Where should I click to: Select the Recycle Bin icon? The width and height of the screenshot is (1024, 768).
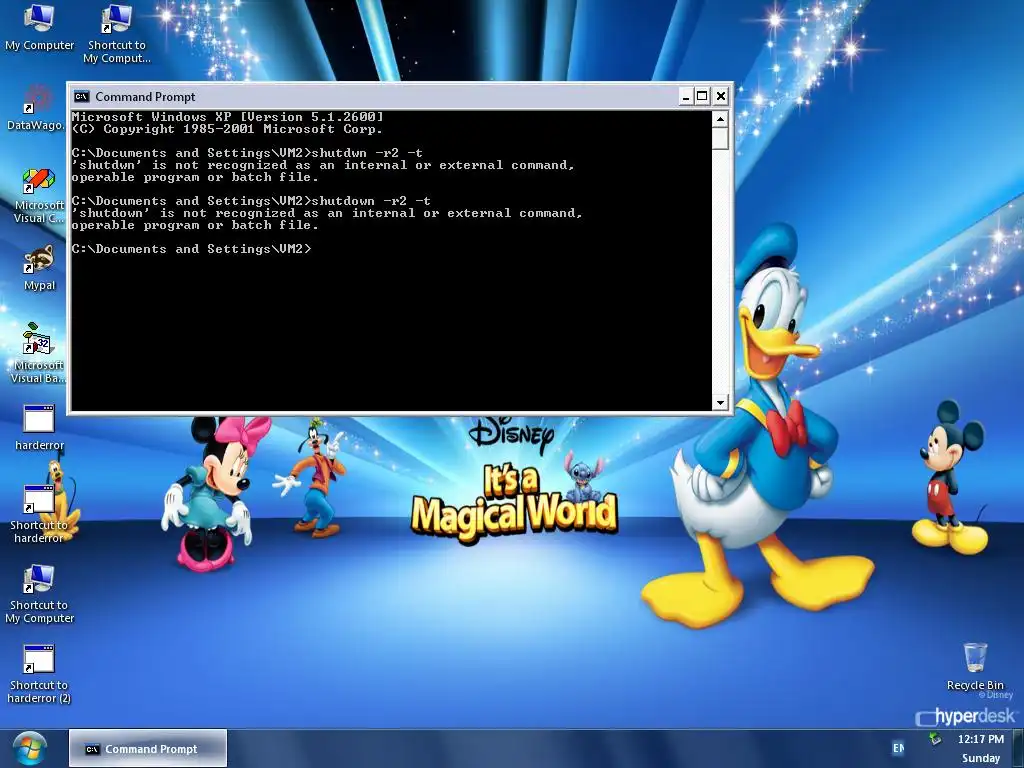975,666
